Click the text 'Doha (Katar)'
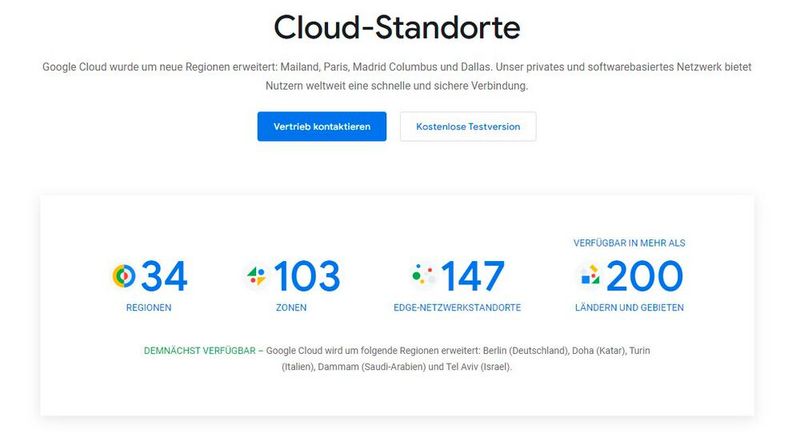The height and width of the screenshot is (438, 800). 598,351
